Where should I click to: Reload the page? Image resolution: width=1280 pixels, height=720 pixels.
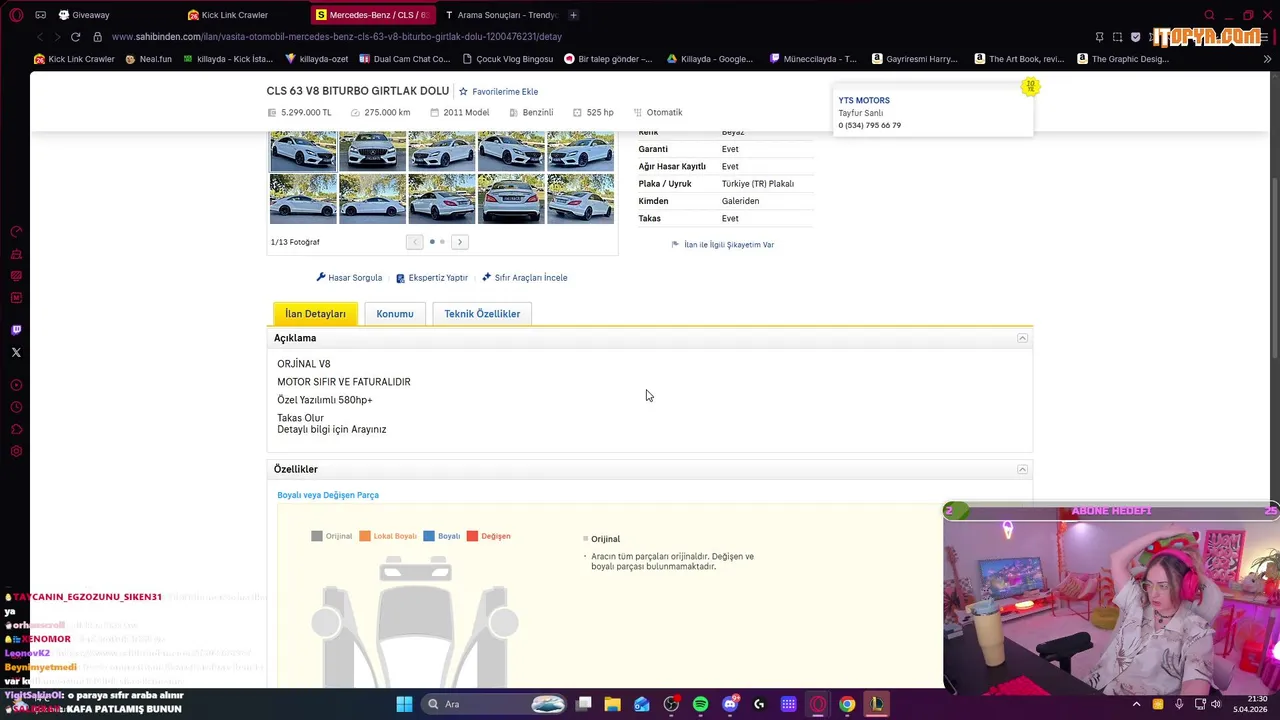click(x=75, y=37)
